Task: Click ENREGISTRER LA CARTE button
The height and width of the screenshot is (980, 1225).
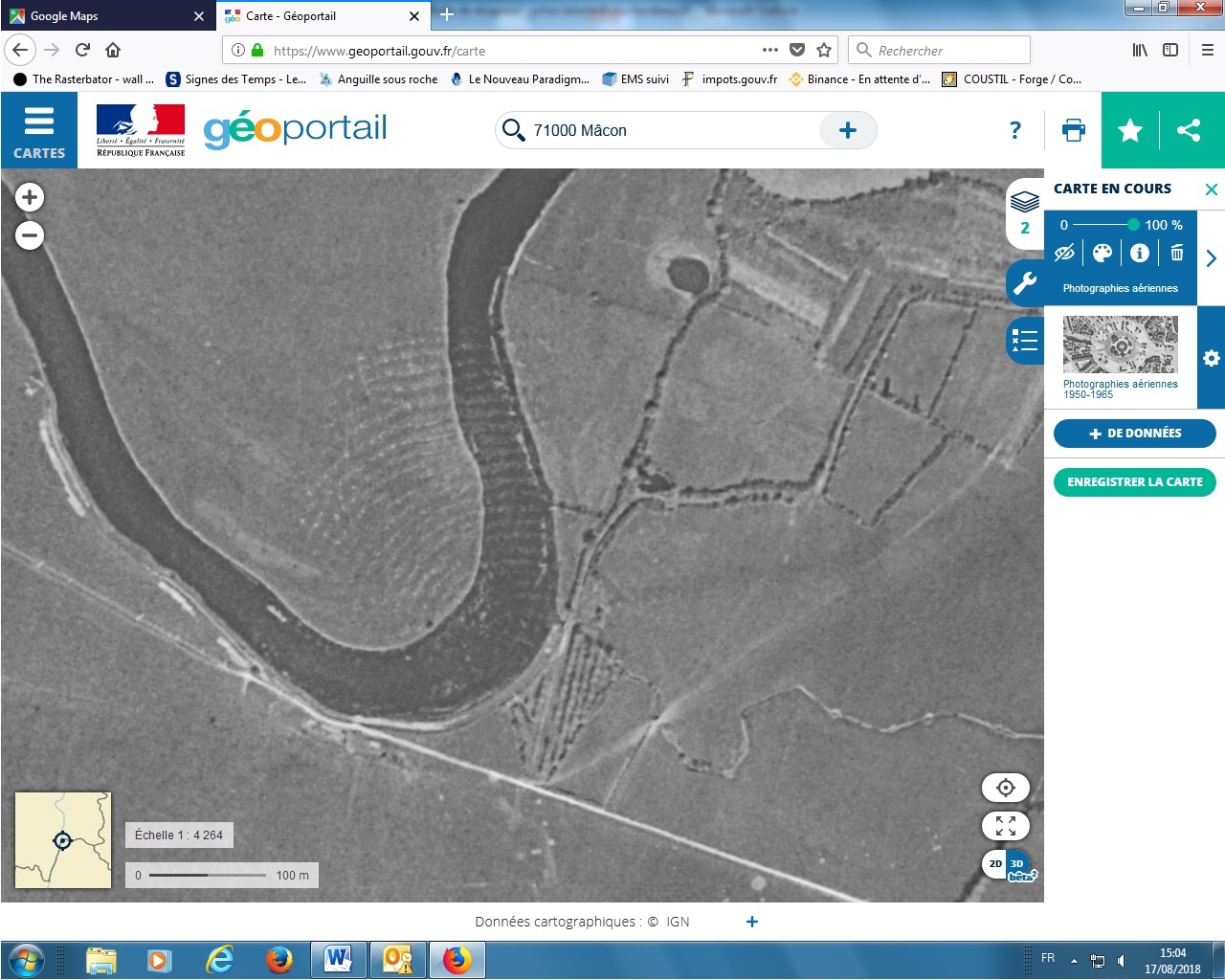Action: pos(1135,482)
